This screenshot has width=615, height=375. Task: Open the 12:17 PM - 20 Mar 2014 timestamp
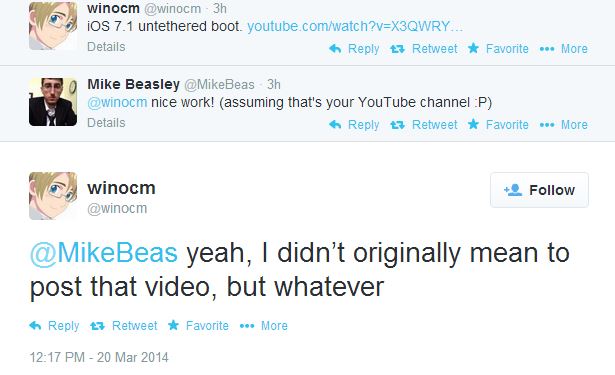(x=99, y=357)
